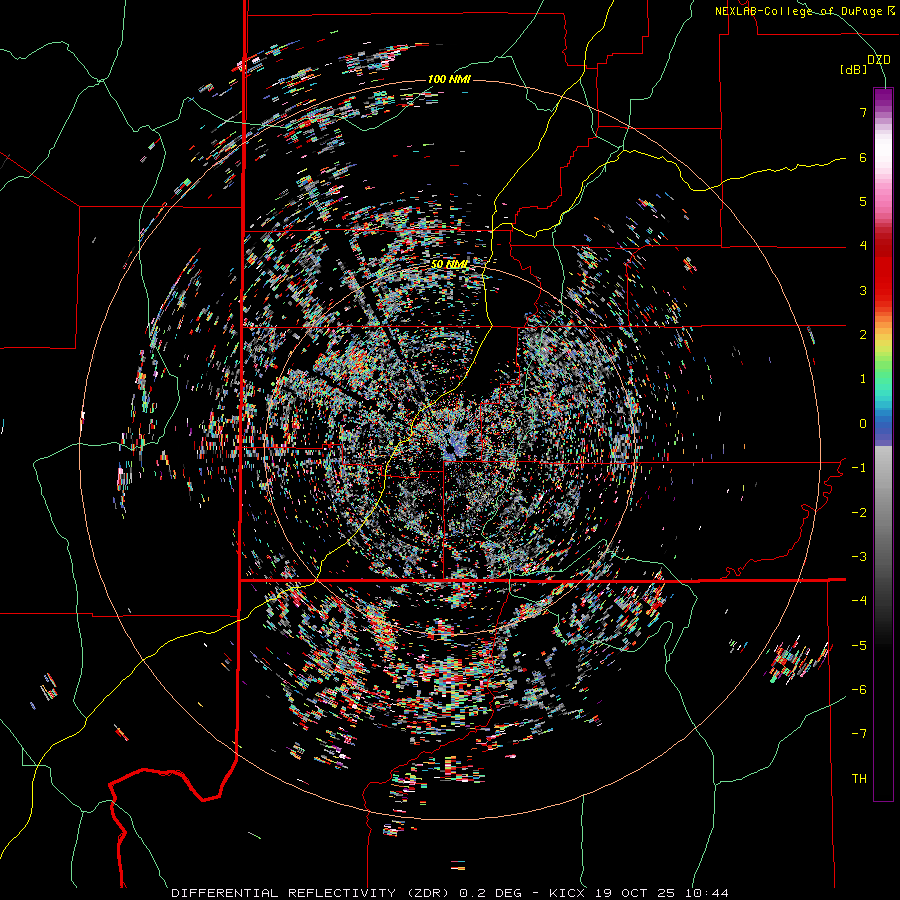Click the 19 OCT 25 10:44 timestamp
Viewport: 900px width, 900px height.
(660, 893)
